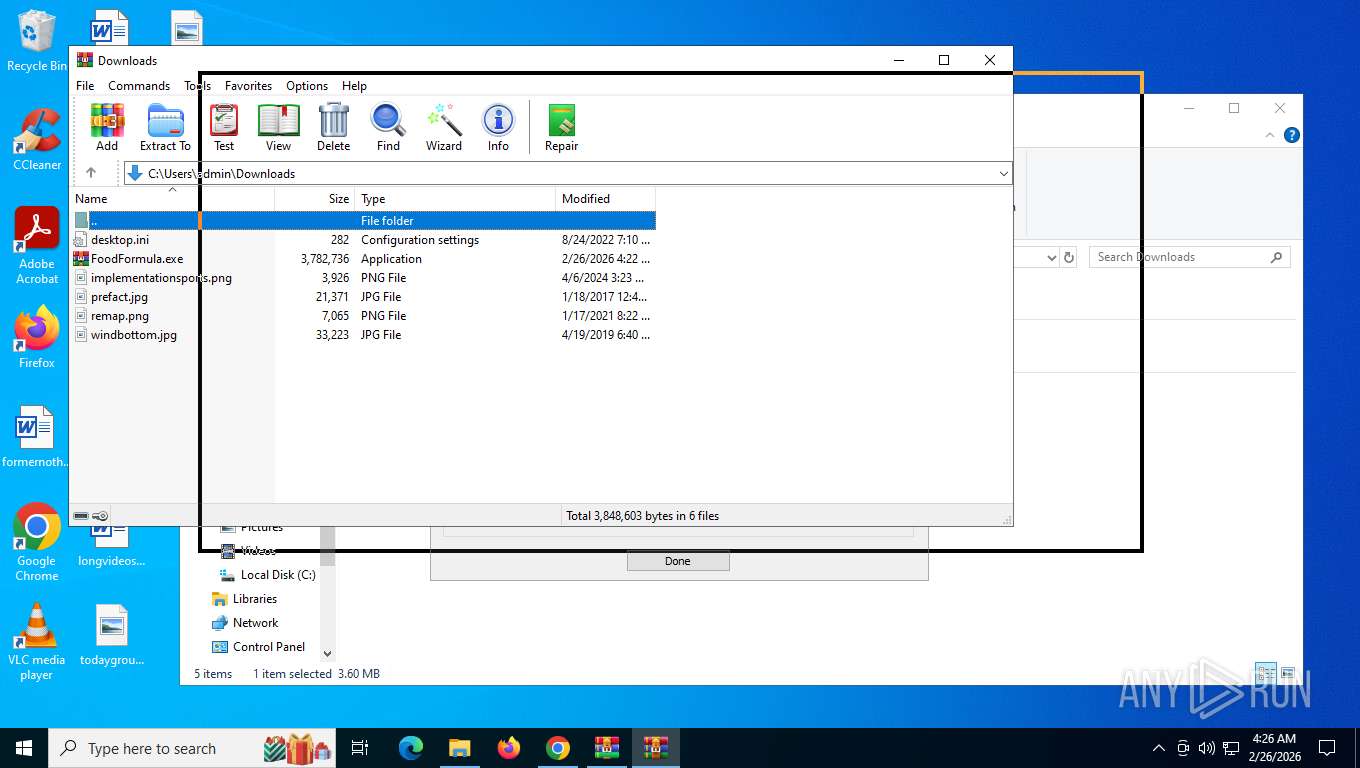Click the refresh button in File Explorer
1360x768 pixels.
point(1069,257)
